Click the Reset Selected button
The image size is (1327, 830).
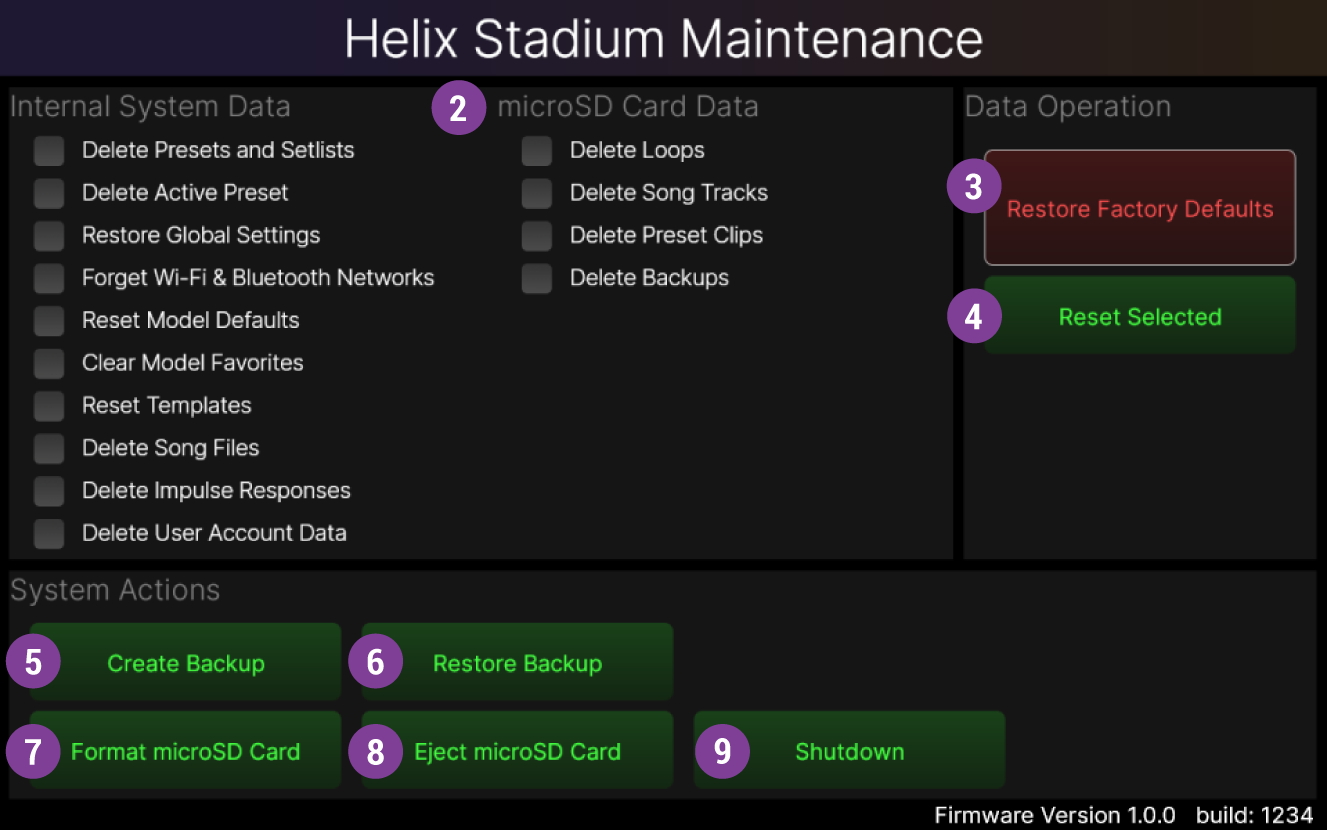[1140, 317]
